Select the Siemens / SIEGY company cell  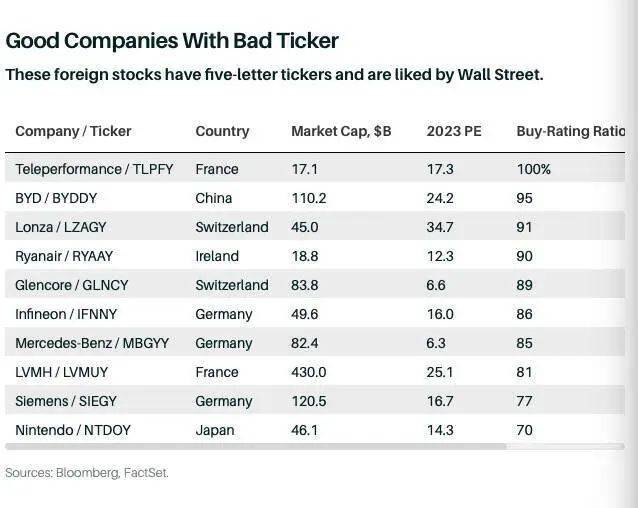point(66,401)
